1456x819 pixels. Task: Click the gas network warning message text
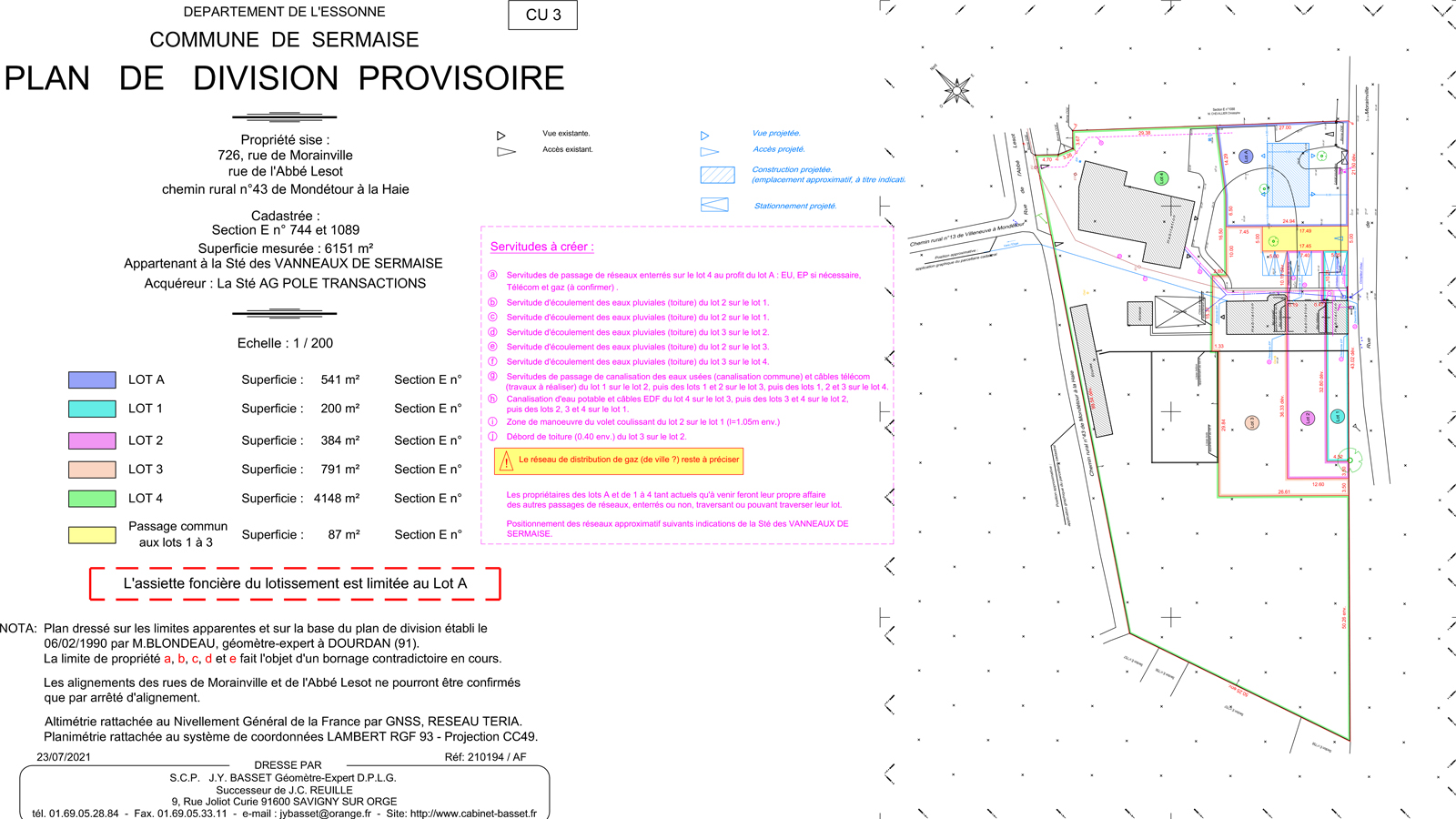tap(629, 460)
